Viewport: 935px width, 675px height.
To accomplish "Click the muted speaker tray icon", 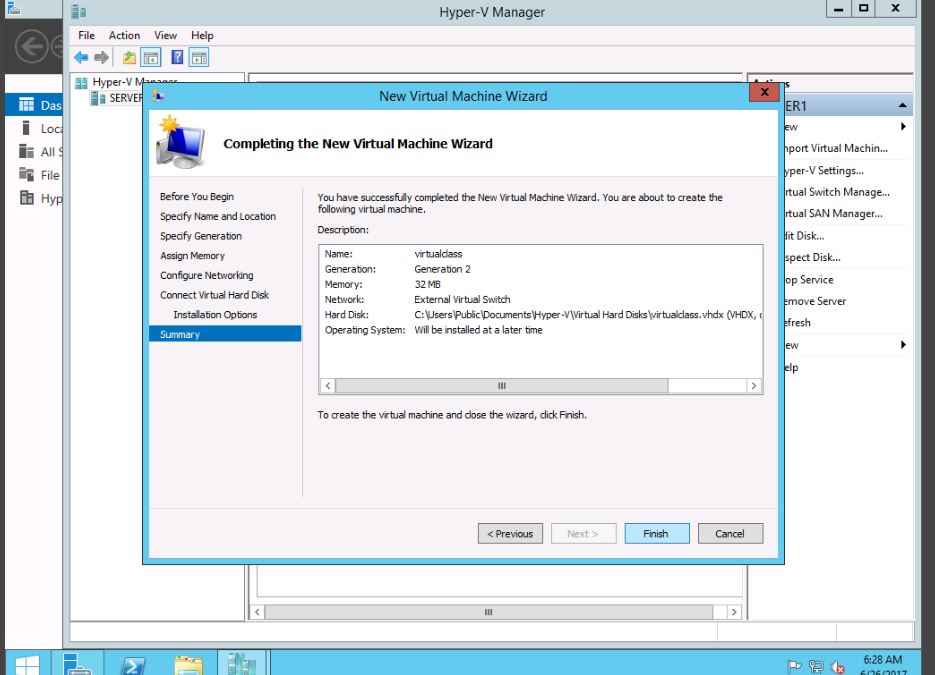I will click(838, 667).
